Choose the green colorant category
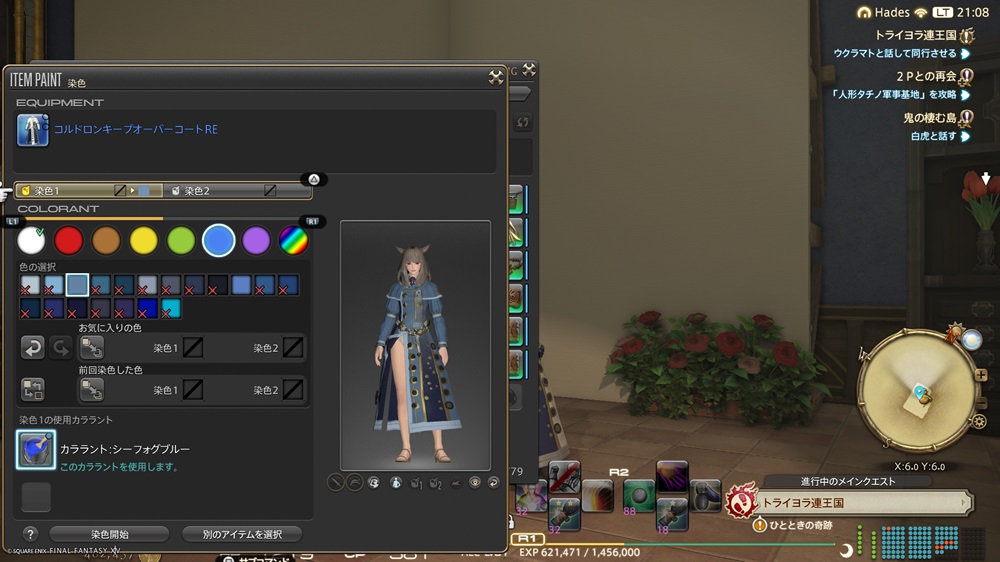Screen dimensions: 1000x562 [x=181, y=241]
